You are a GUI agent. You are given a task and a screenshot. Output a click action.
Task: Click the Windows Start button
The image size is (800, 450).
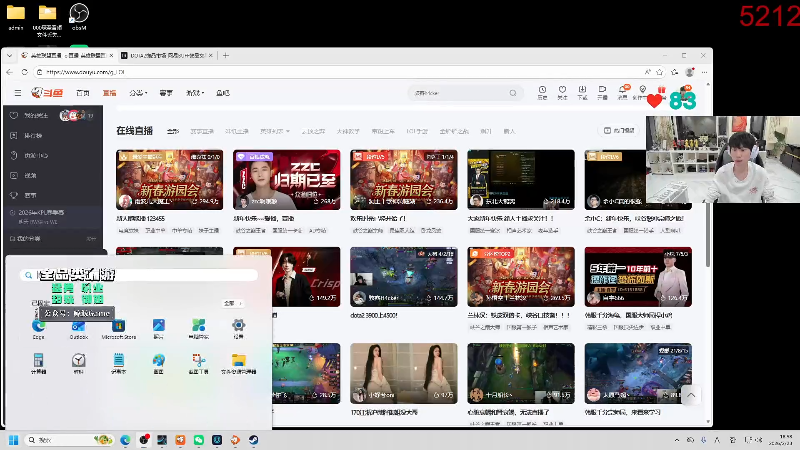point(14,440)
